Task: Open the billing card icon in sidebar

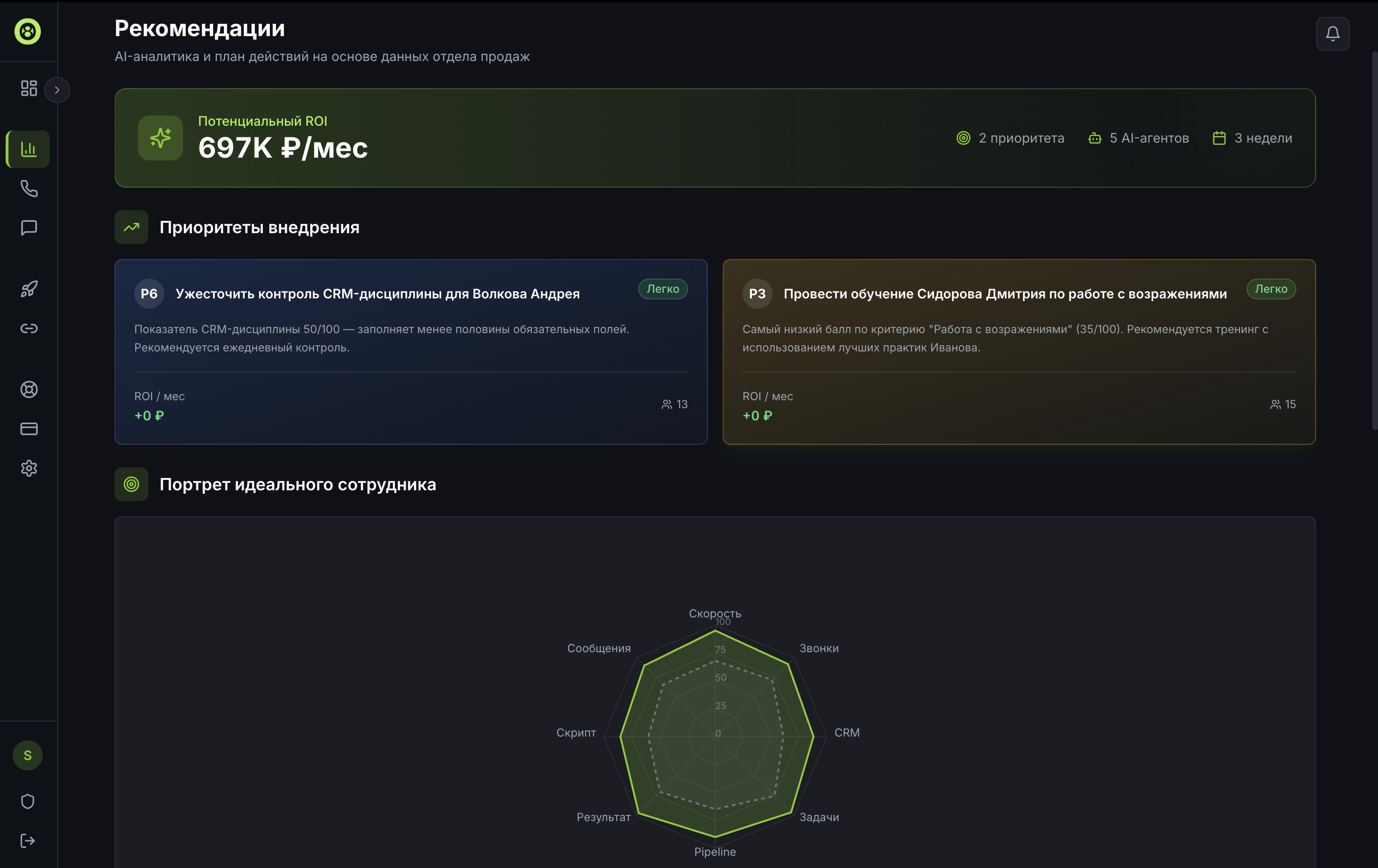Action: coord(29,429)
